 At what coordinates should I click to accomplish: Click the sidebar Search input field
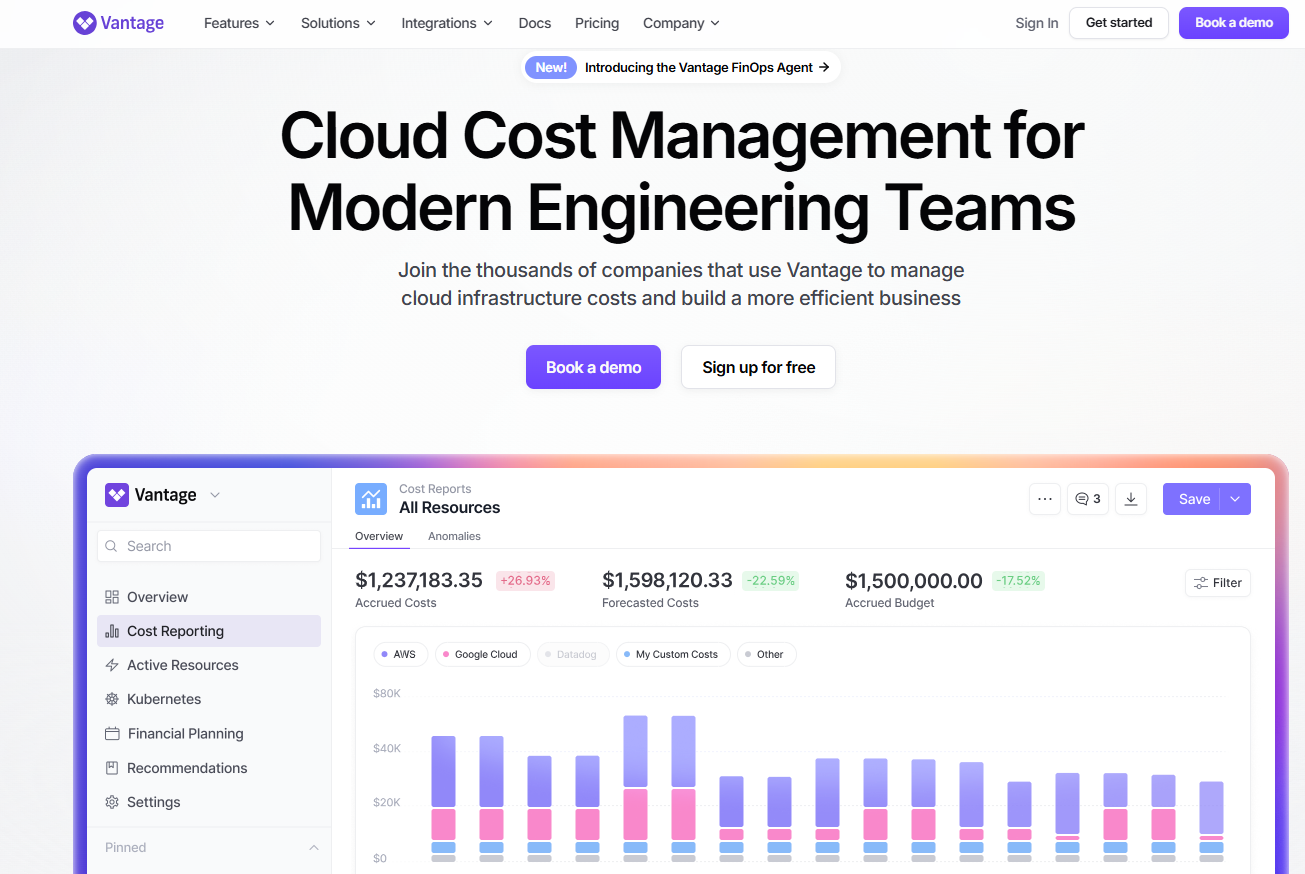click(209, 546)
